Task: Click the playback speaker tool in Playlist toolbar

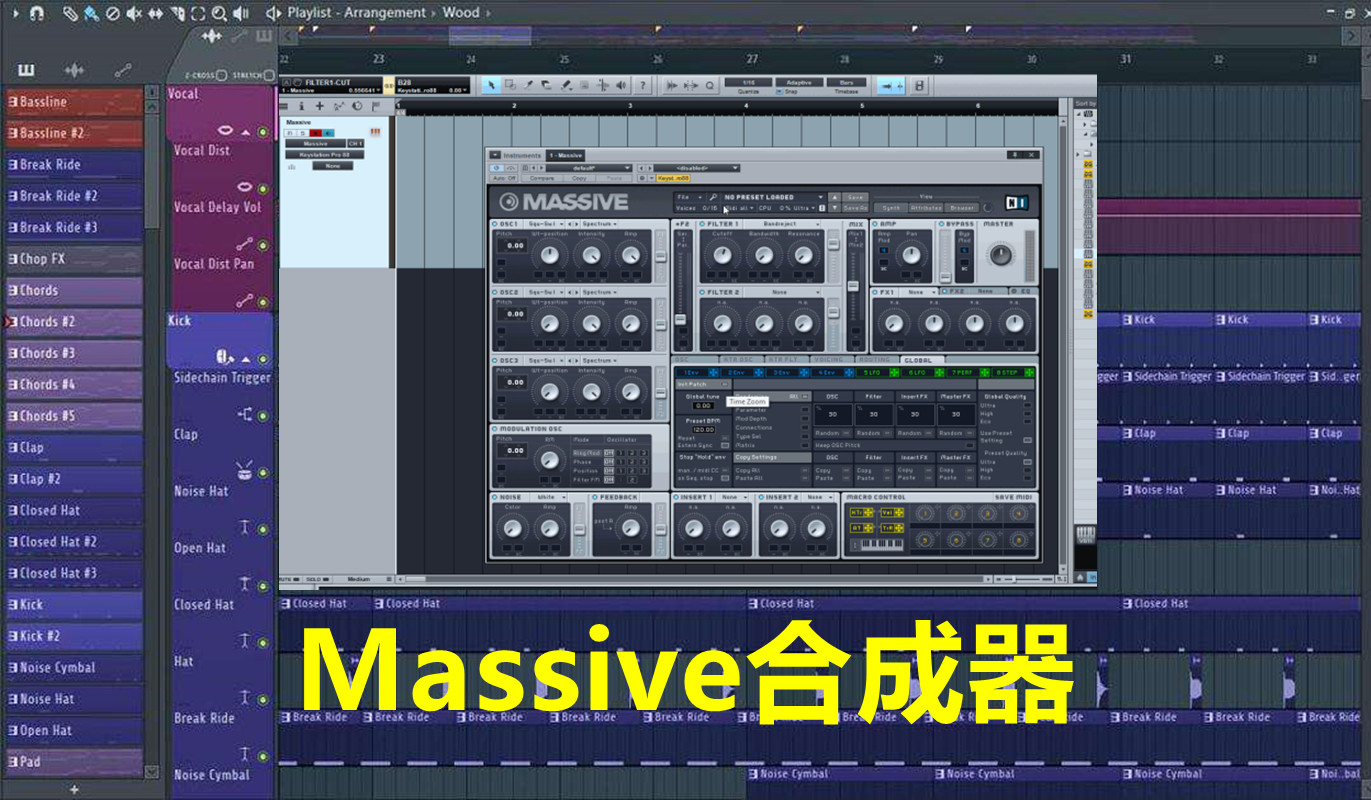Action: click(x=241, y=14)
